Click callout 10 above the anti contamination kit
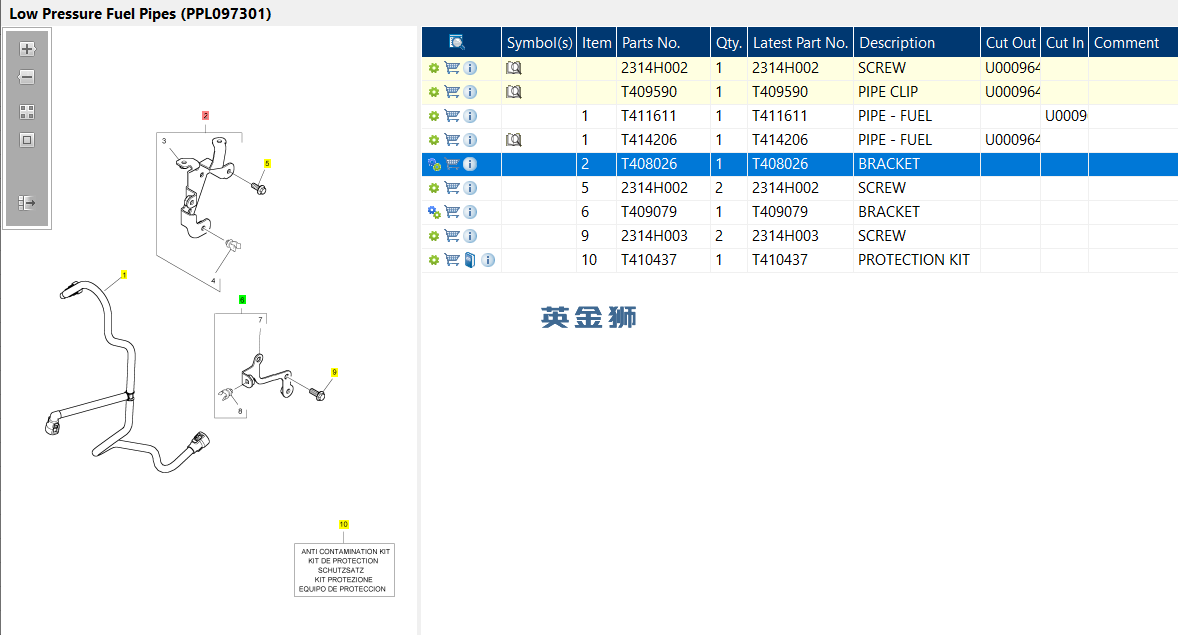 (343, 525)
